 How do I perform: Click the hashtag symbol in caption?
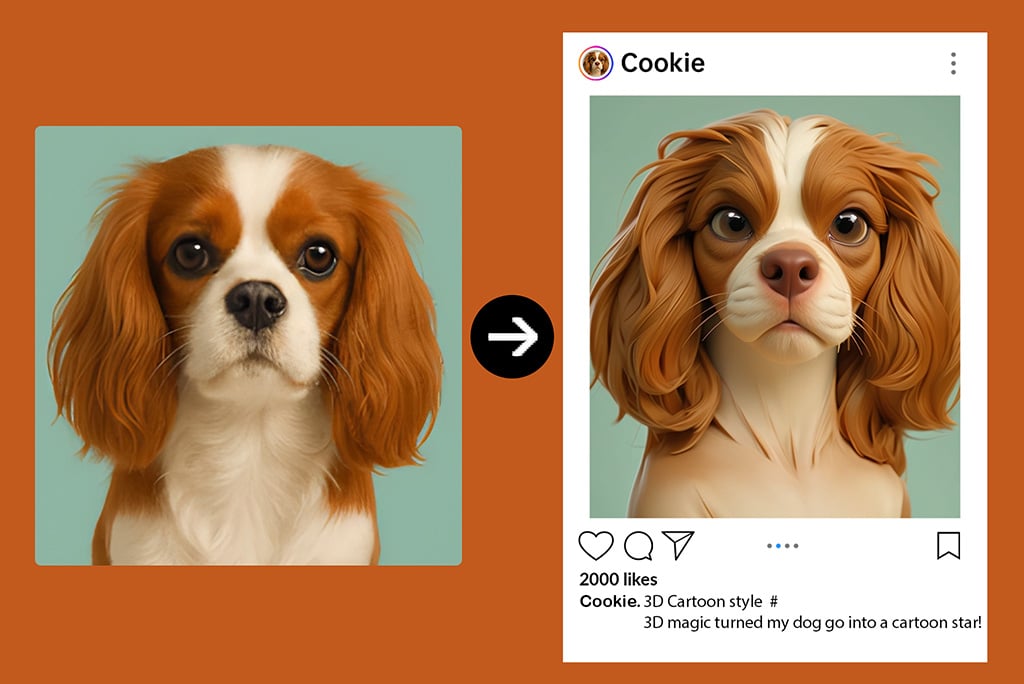click(x=774, y=601)
